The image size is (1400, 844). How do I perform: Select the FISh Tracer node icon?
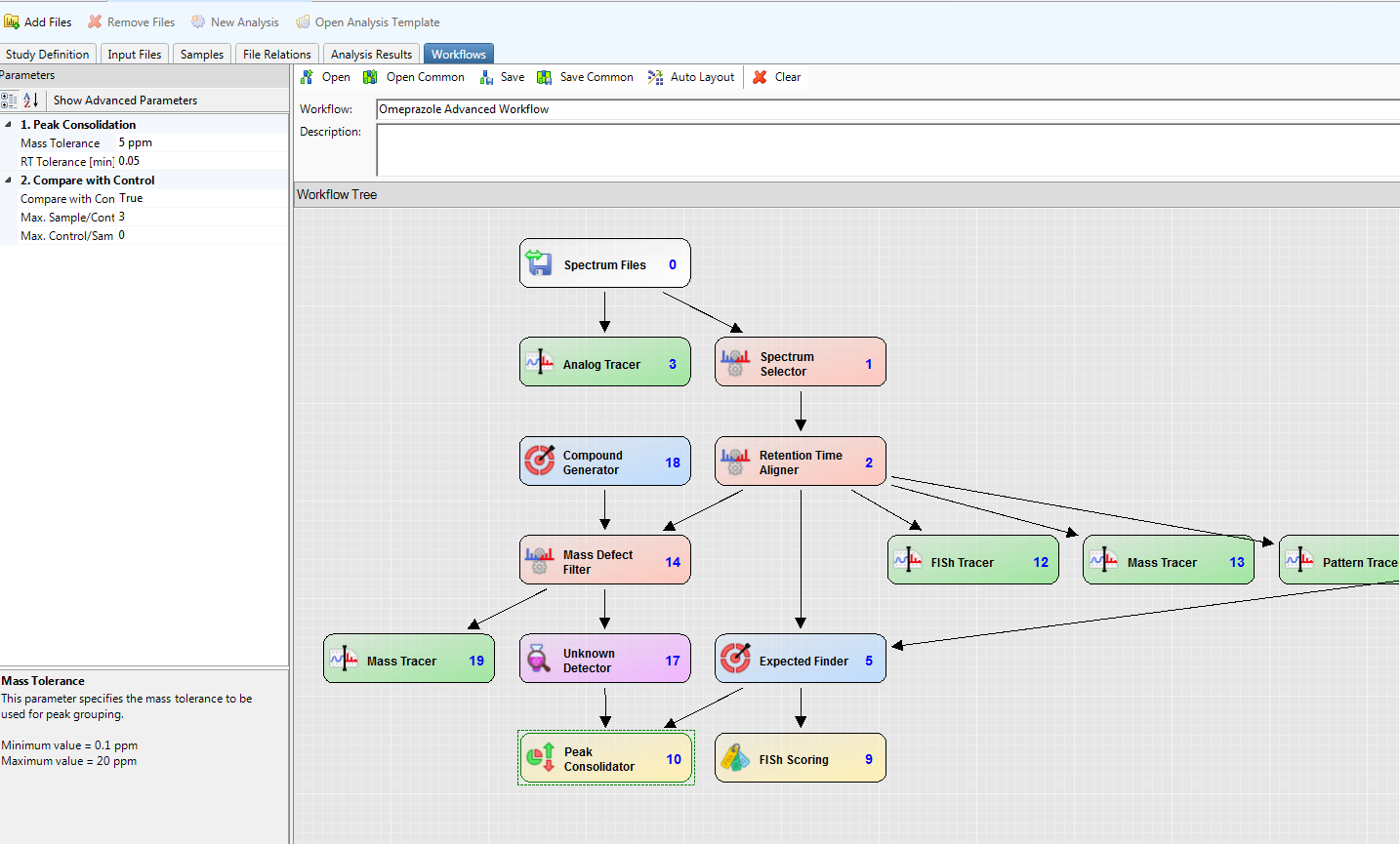[x=906, y=559]
